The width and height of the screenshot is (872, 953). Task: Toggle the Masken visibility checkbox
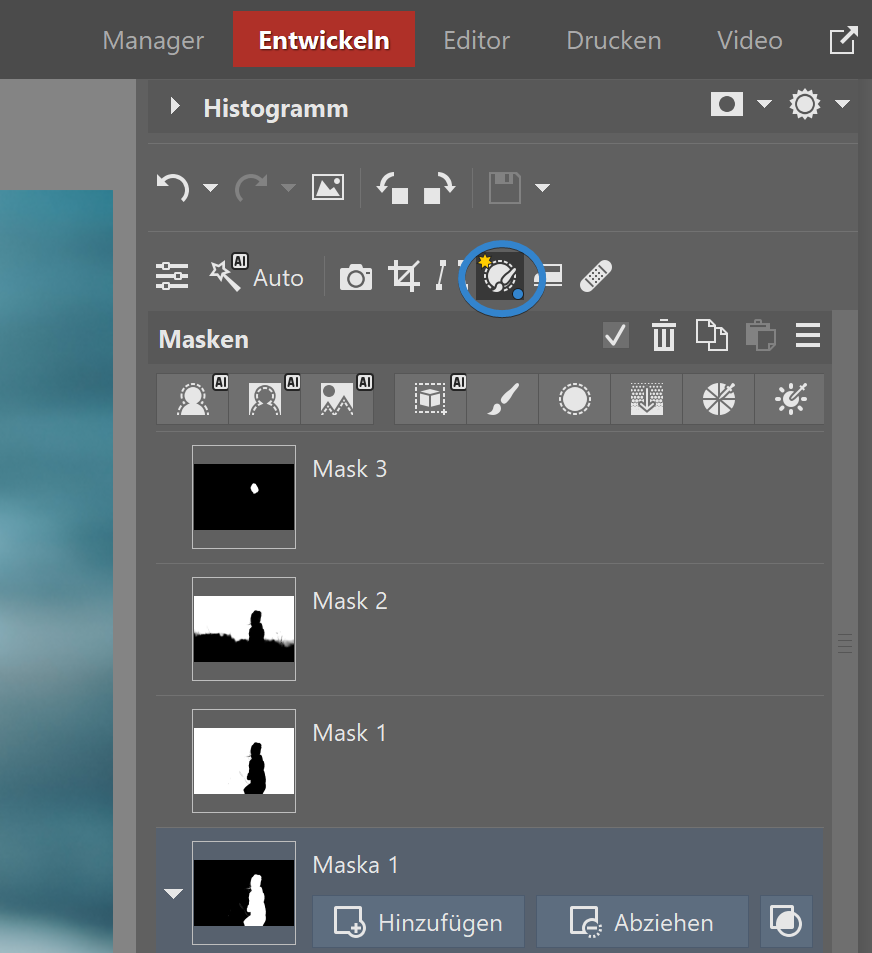pyautogui.click(x=616, y=336)
